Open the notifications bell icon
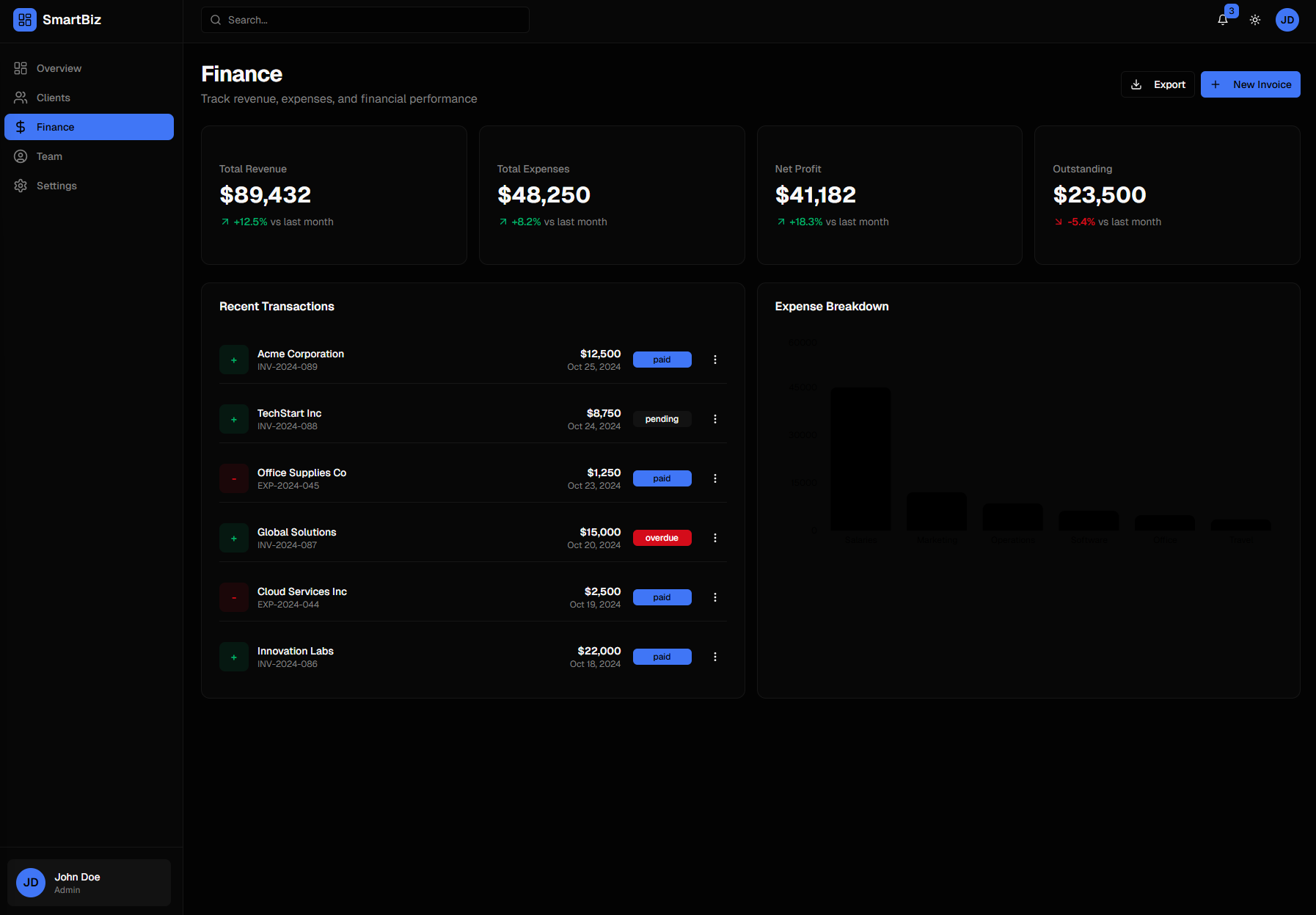 point(1222,20)
